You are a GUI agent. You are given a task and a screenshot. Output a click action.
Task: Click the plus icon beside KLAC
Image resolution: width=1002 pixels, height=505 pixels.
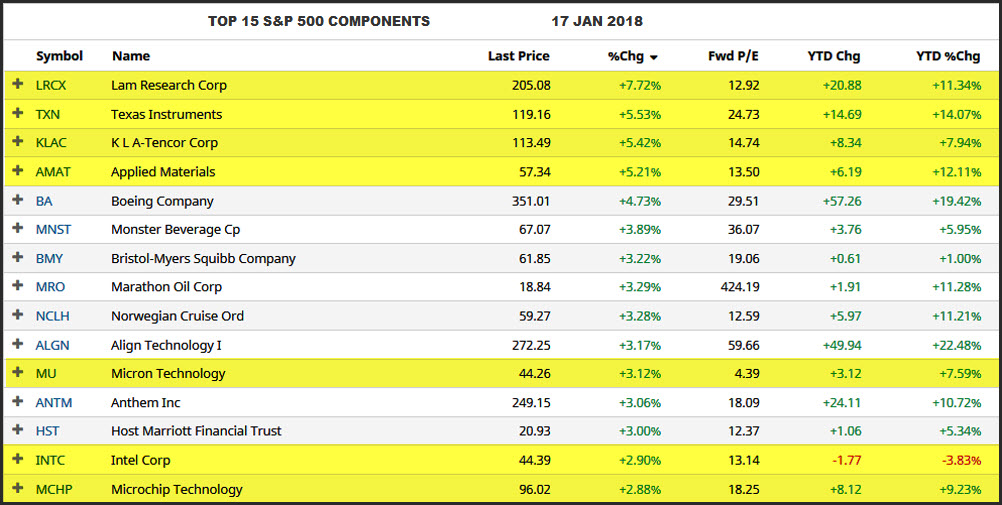click(x=17, y=142)
